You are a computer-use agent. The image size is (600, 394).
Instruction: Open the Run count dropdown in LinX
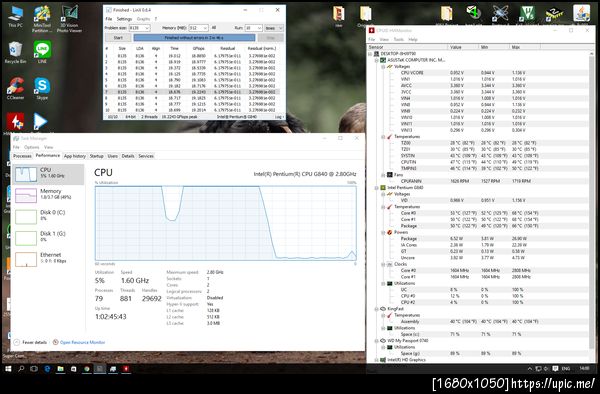254,28
